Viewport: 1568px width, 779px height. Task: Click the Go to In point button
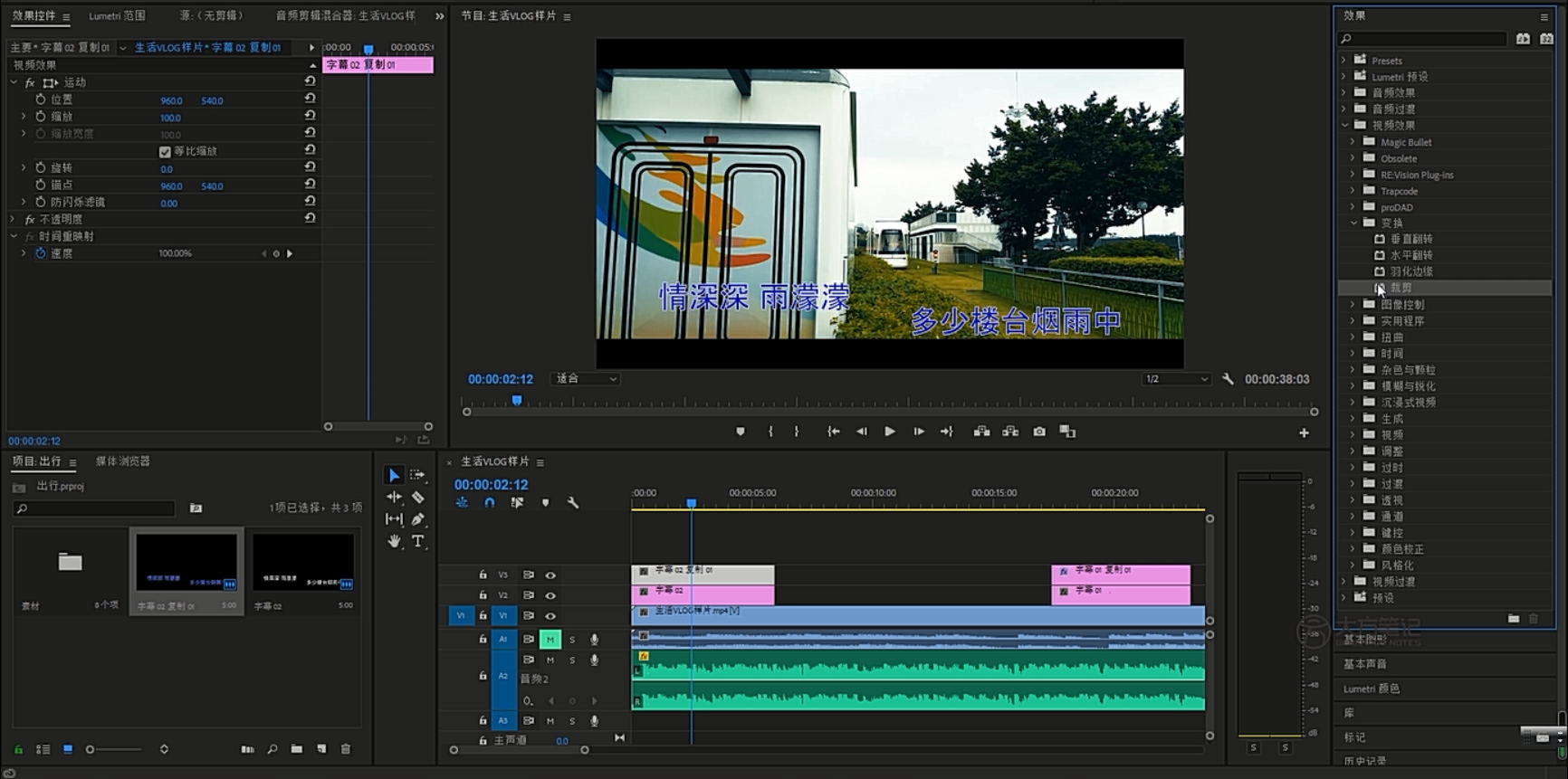[833, 432]
